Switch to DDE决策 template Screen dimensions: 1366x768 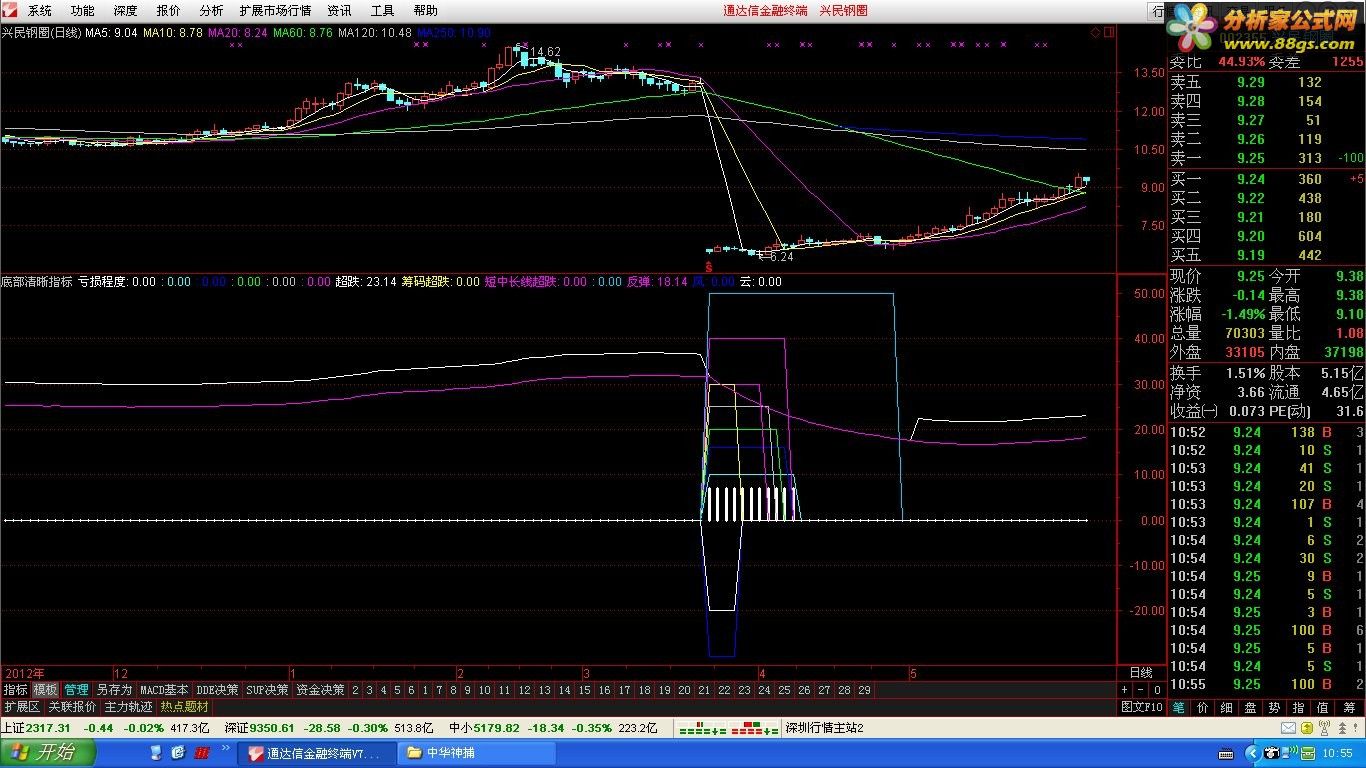click(x=217, y=690)
